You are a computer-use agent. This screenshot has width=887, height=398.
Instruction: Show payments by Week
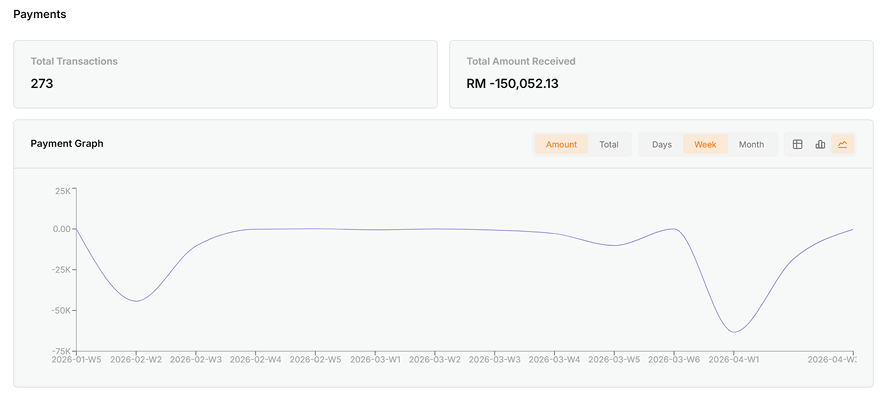pos(705,144)
